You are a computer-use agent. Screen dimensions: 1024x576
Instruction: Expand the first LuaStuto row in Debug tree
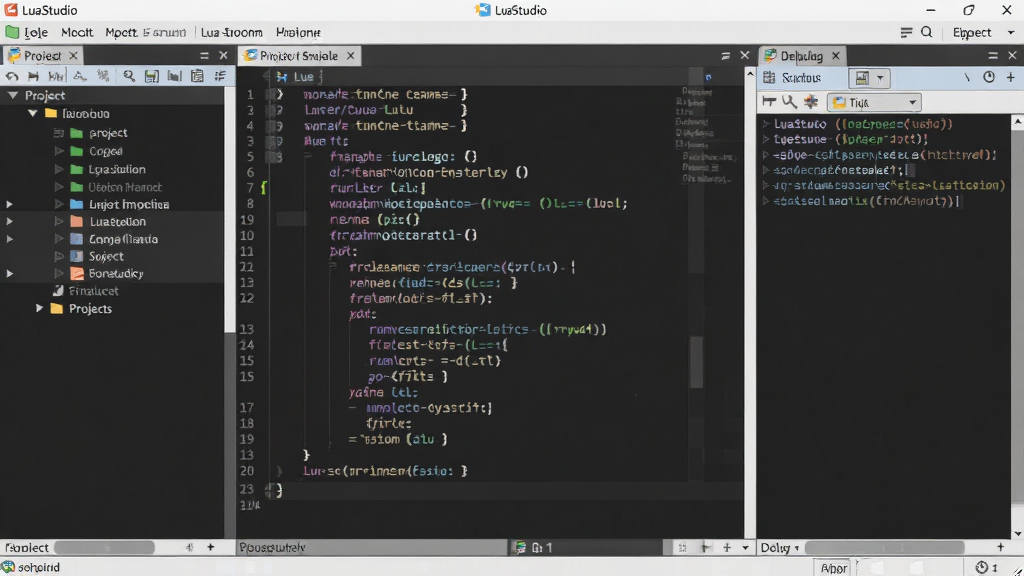pyautogui.click(x=766, y=123)
